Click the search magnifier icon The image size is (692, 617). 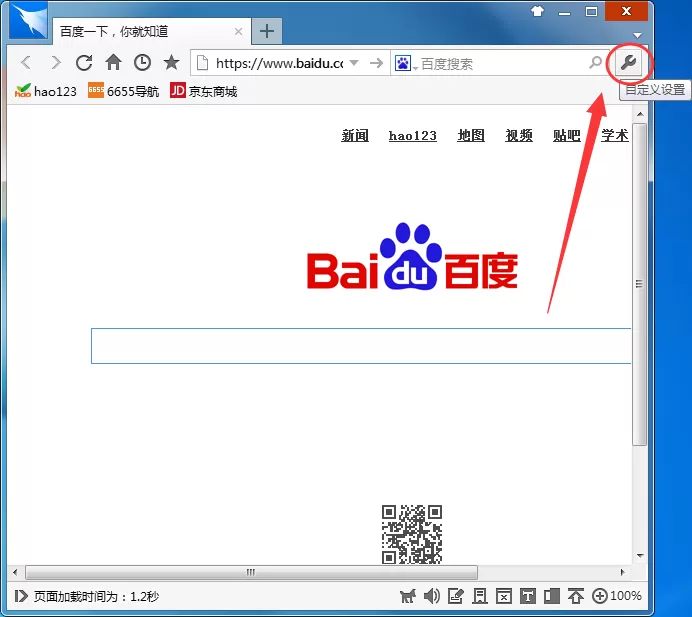pyautogui.click(x=595, y=63)
